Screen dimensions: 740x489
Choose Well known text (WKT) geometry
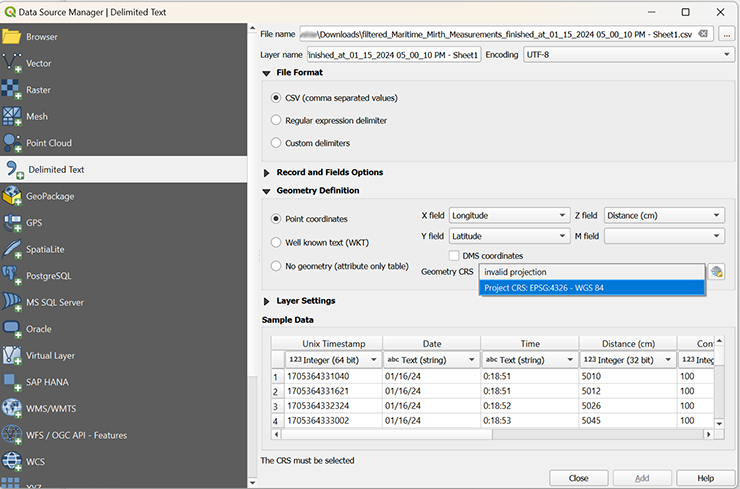[277, 242]
